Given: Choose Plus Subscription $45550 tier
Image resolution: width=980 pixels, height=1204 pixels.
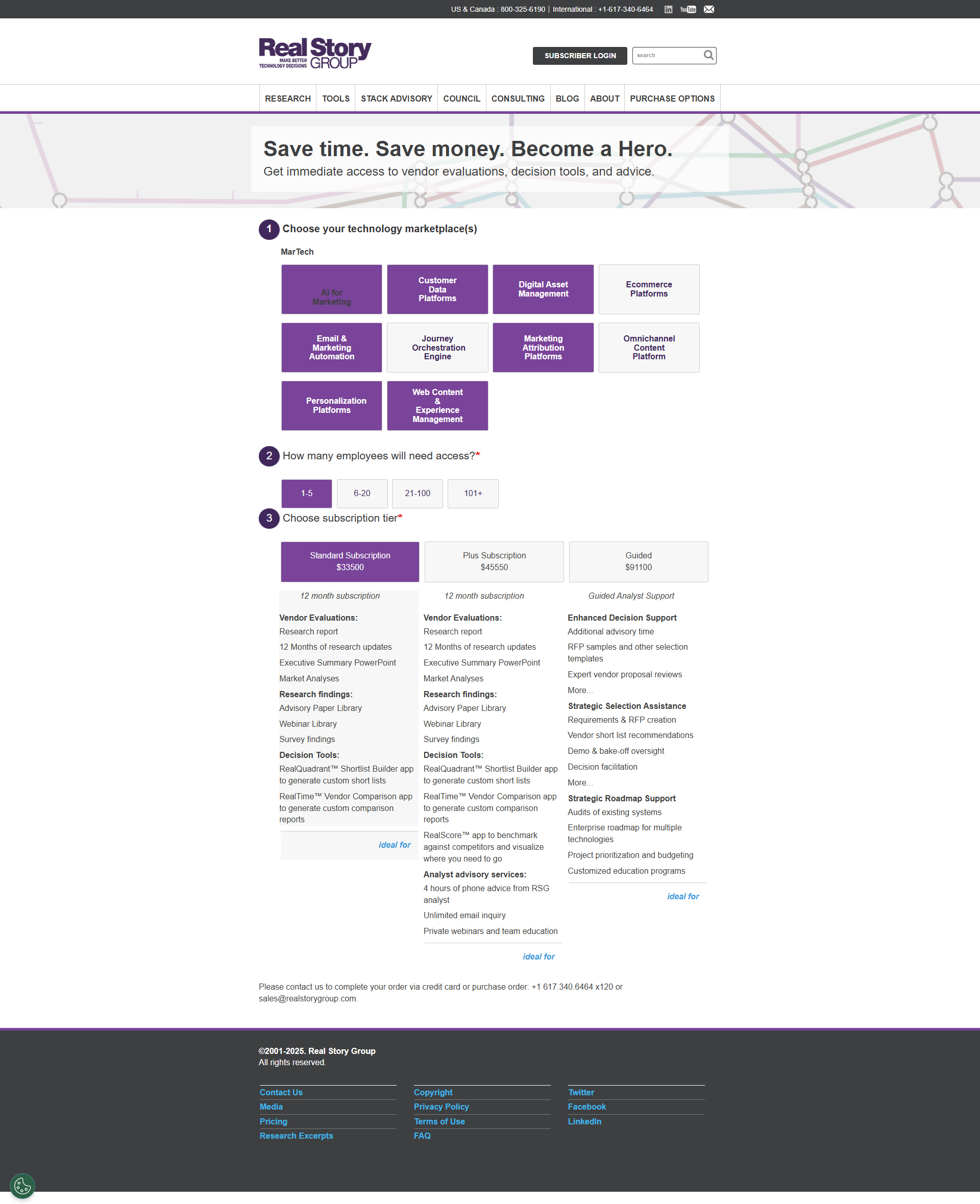Looking at the screenshot, I should (494, 561).
